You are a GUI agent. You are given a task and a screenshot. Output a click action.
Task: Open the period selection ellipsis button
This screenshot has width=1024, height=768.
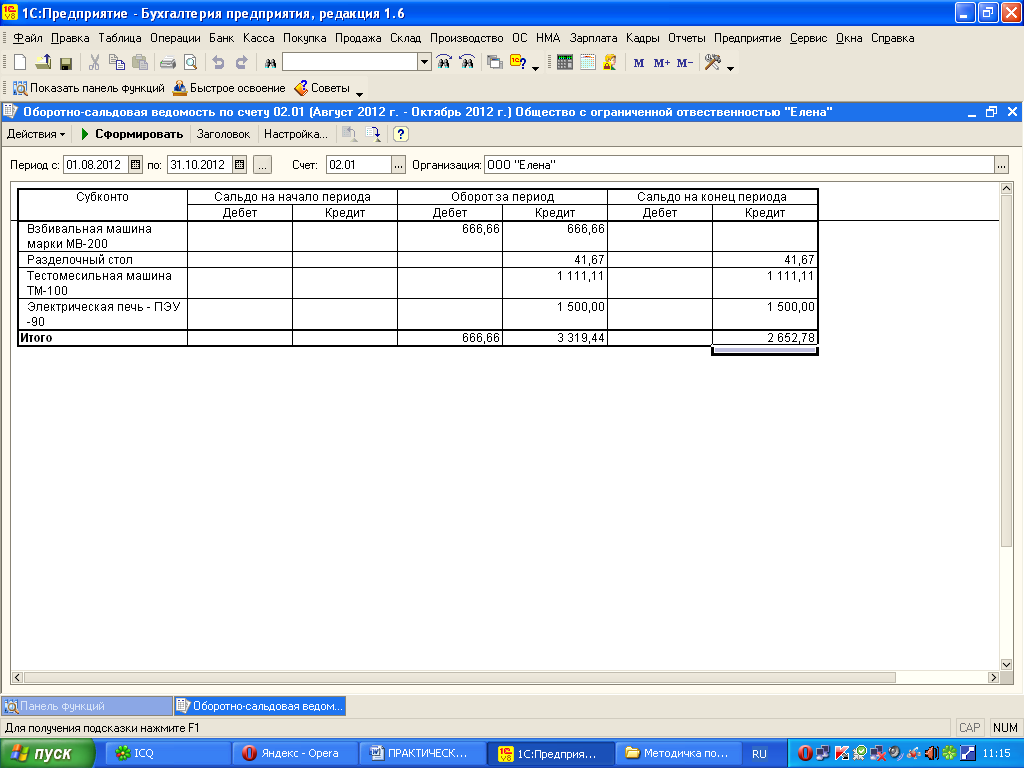tap(263, 165)
